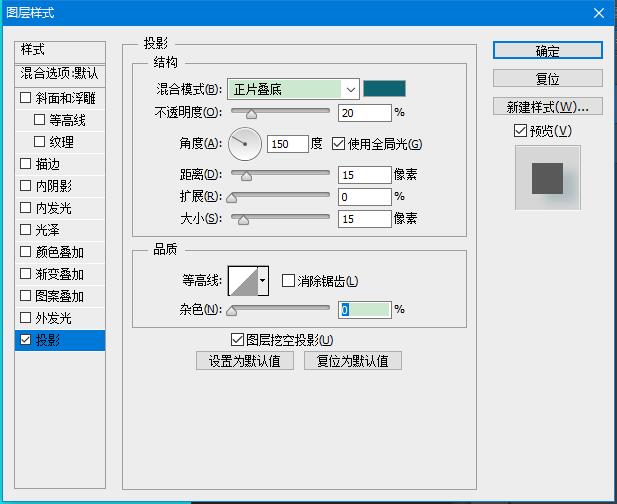Screen dimensions: 617x504
Task: Click 复位为默认值 button
Action: (x=353, y=361)
